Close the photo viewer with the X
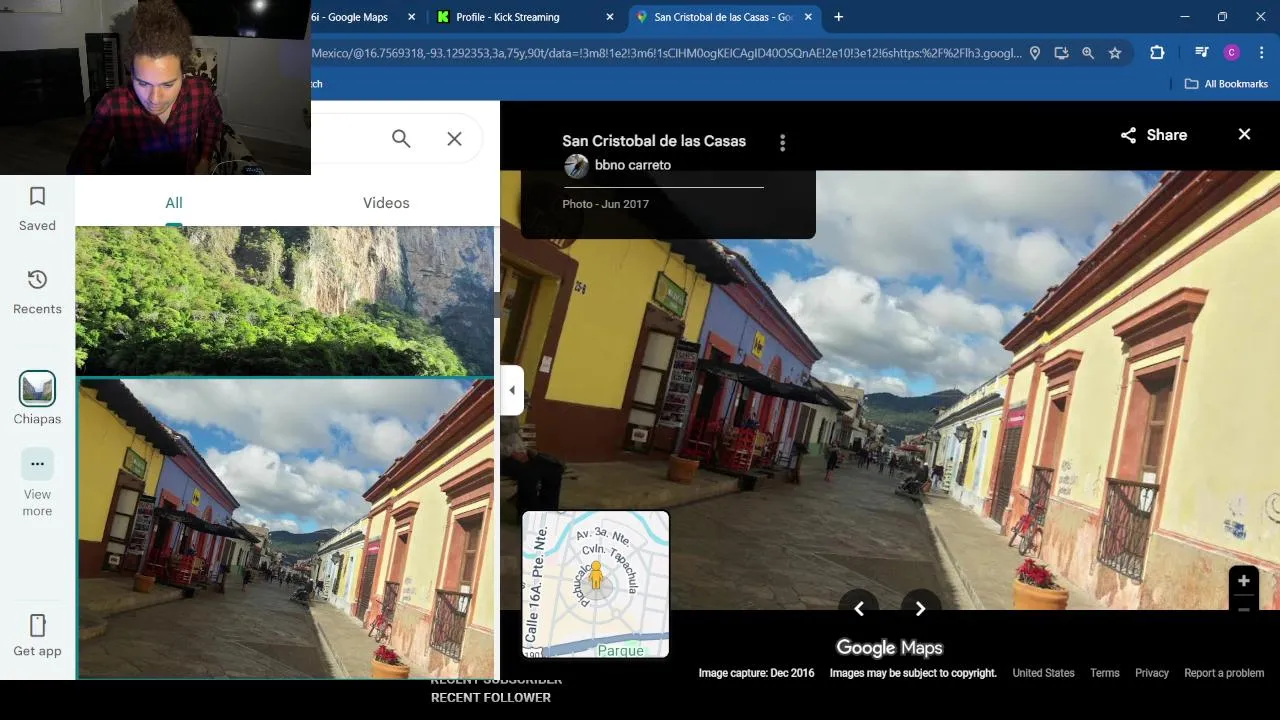The height and width of the screenshot is (720, 1280). [1244, 134]
